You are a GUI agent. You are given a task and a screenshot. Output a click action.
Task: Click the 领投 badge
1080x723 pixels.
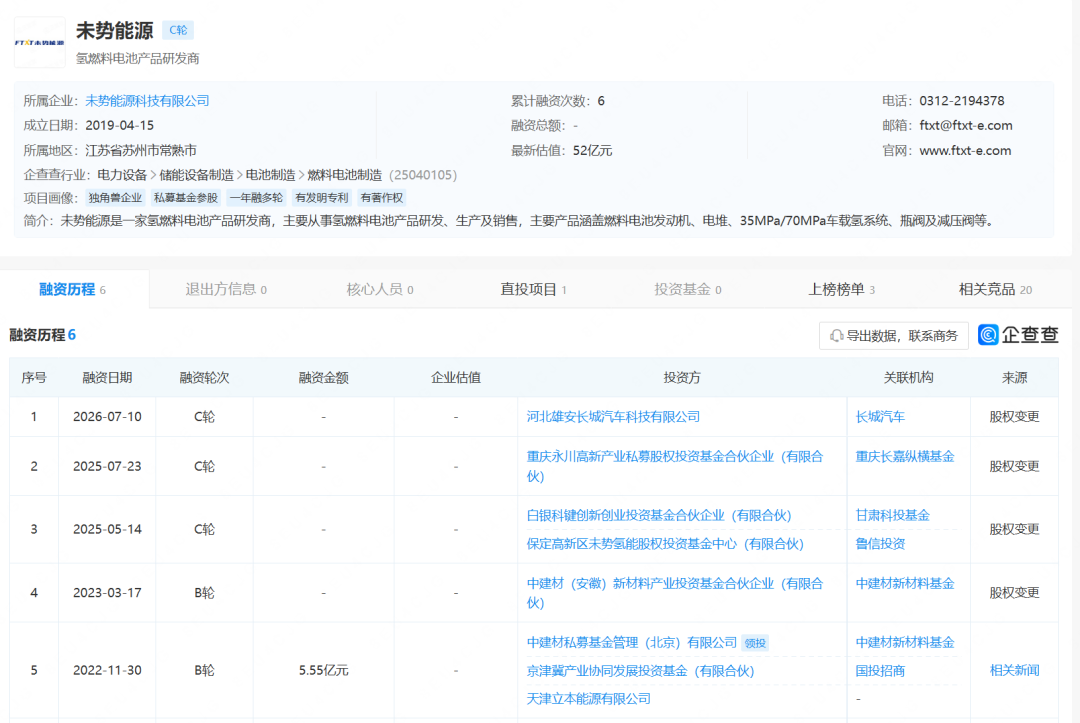click(755, 643)
